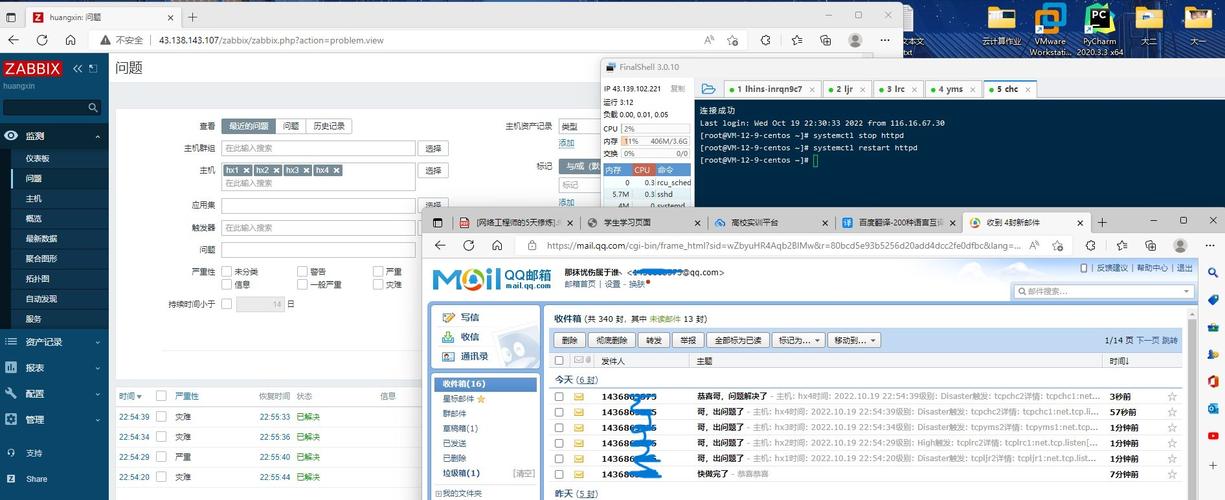Check the first email's selection checkbox
1225x500 pixels.
coord(560,397)
